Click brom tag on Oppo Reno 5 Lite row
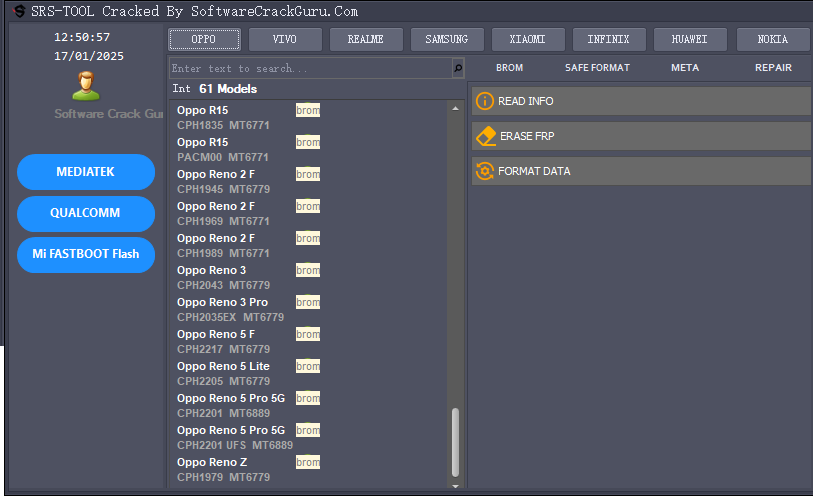Image resolution: width=813 pixels, height=496 pixels. click(x=308, y=366)
